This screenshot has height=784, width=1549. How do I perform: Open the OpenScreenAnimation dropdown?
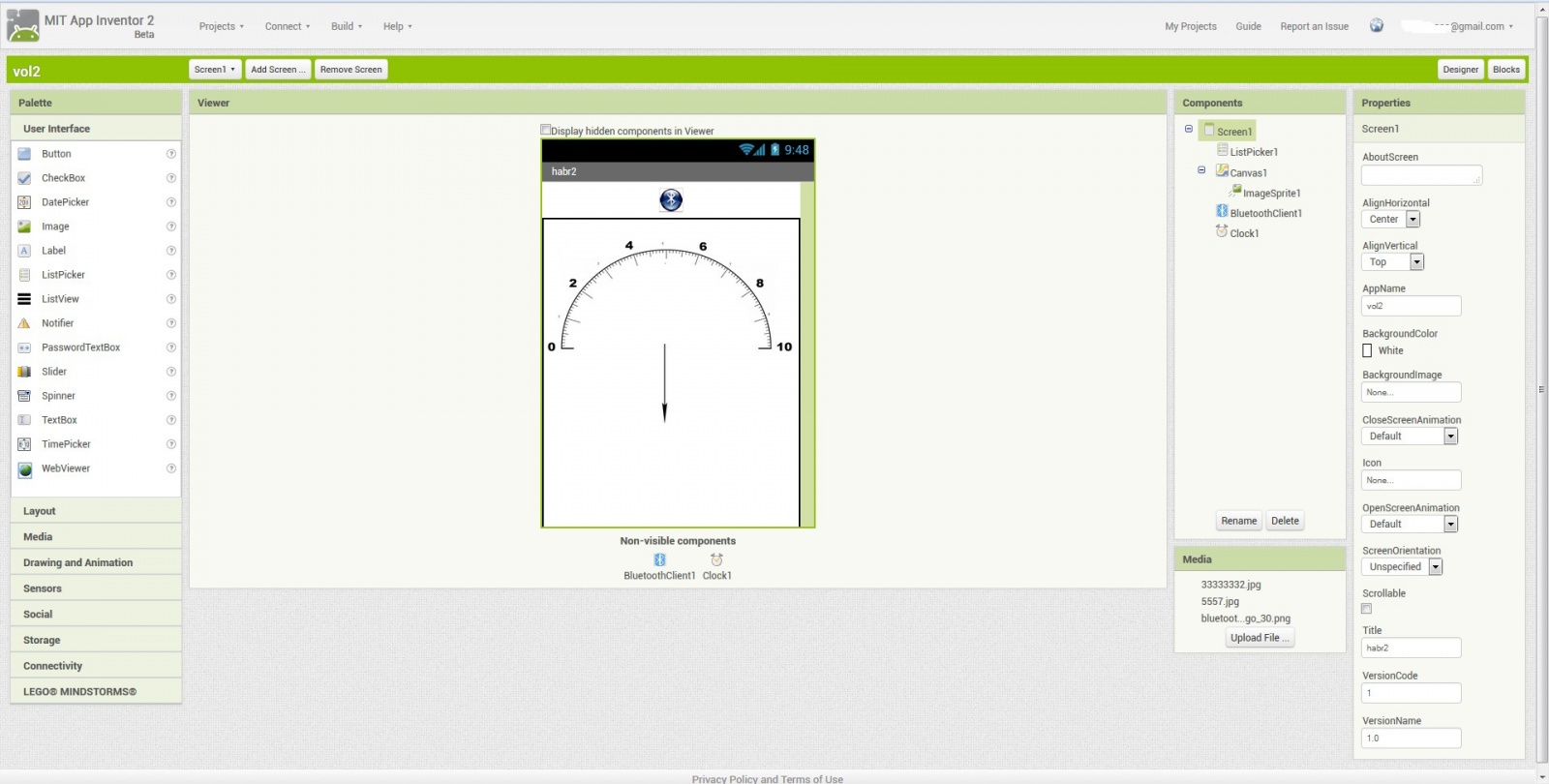pyautogui.click(x=1410, y=525)
